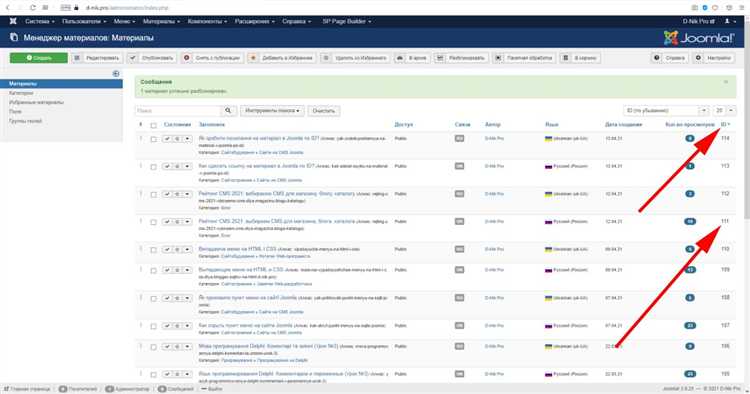Click the Редактировать toolbar button
750x394 pixels.
click(x=97, y=58)
